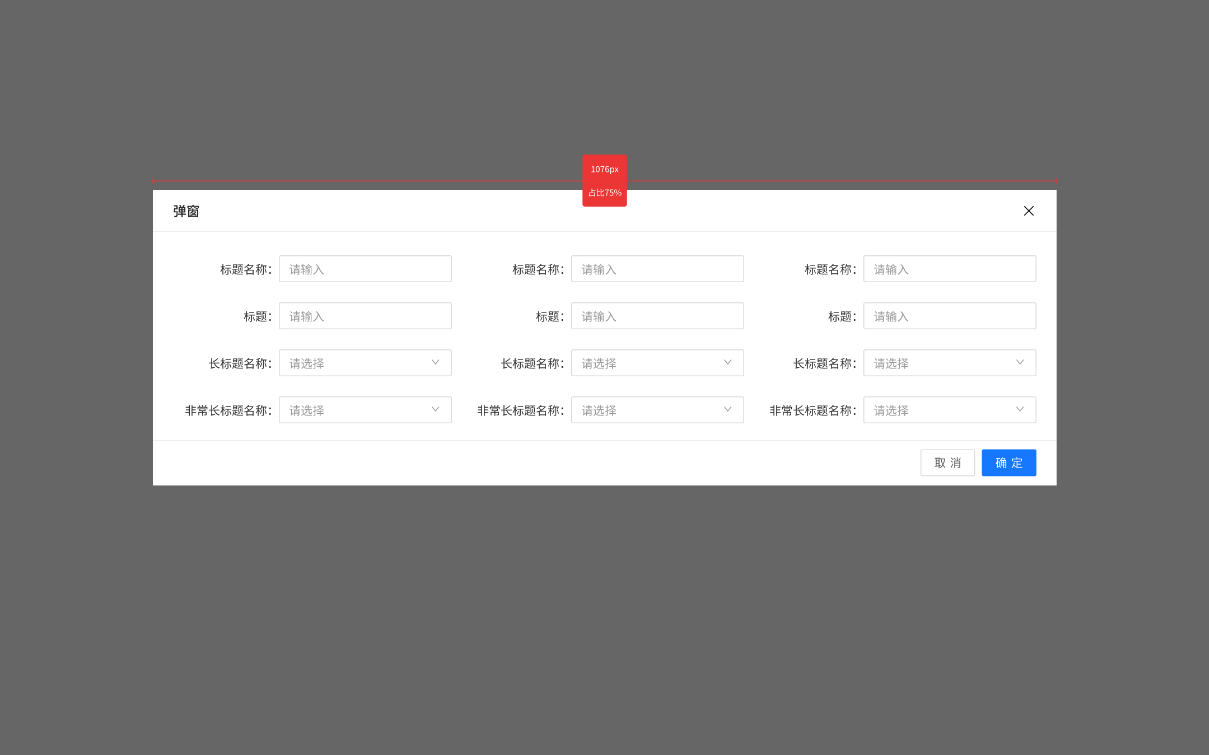The width and height of the screenshot is (1209, 755).
Task: Click the left column 非常长标题名称 label
Action: [x=228, y=410]
